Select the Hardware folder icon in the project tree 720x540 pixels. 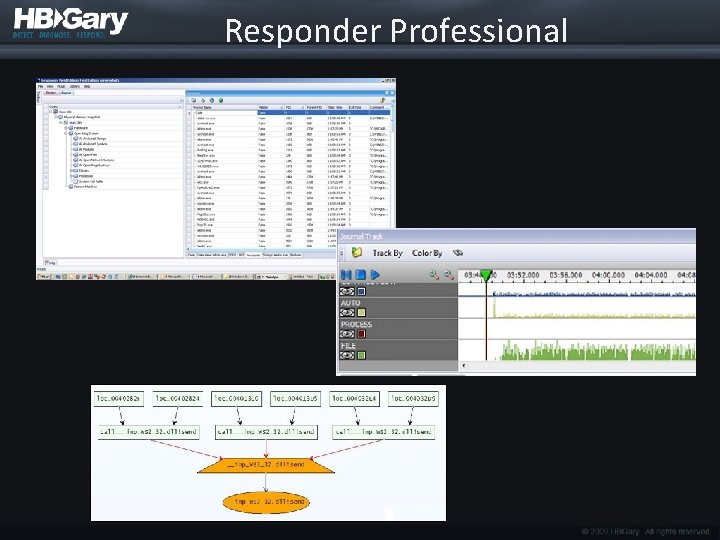pyautogui.click(x=71, y=128)
